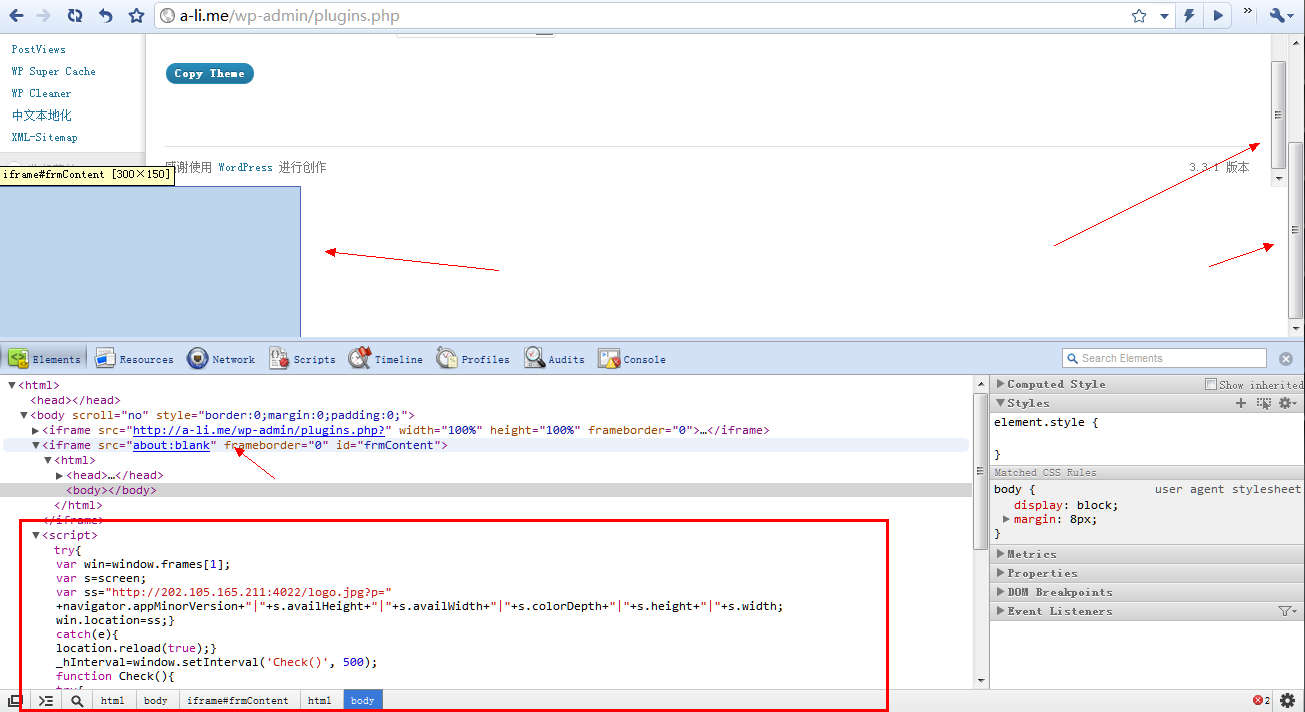Open the PostViews sidebar link

(38, 49)
